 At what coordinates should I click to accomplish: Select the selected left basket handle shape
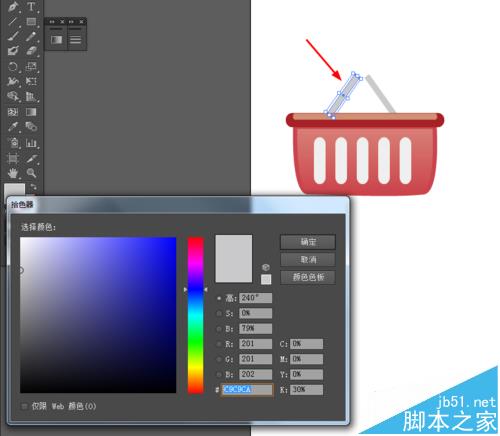click(343, 95)
